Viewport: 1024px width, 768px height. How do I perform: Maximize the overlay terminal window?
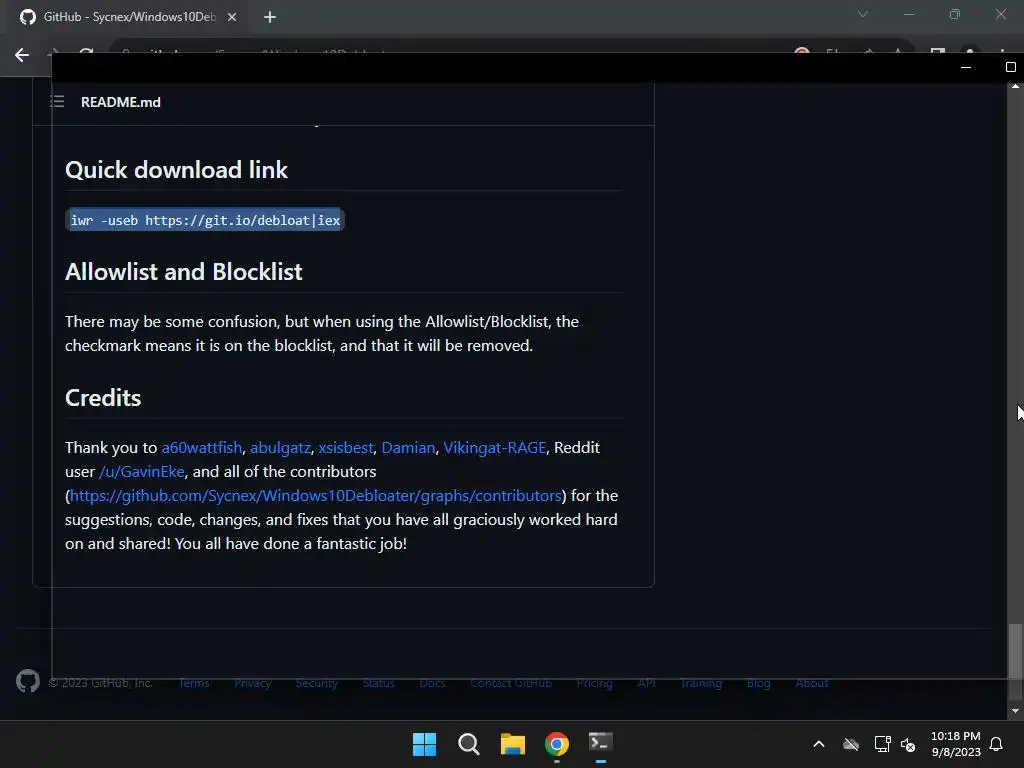tap(1010, 67)
